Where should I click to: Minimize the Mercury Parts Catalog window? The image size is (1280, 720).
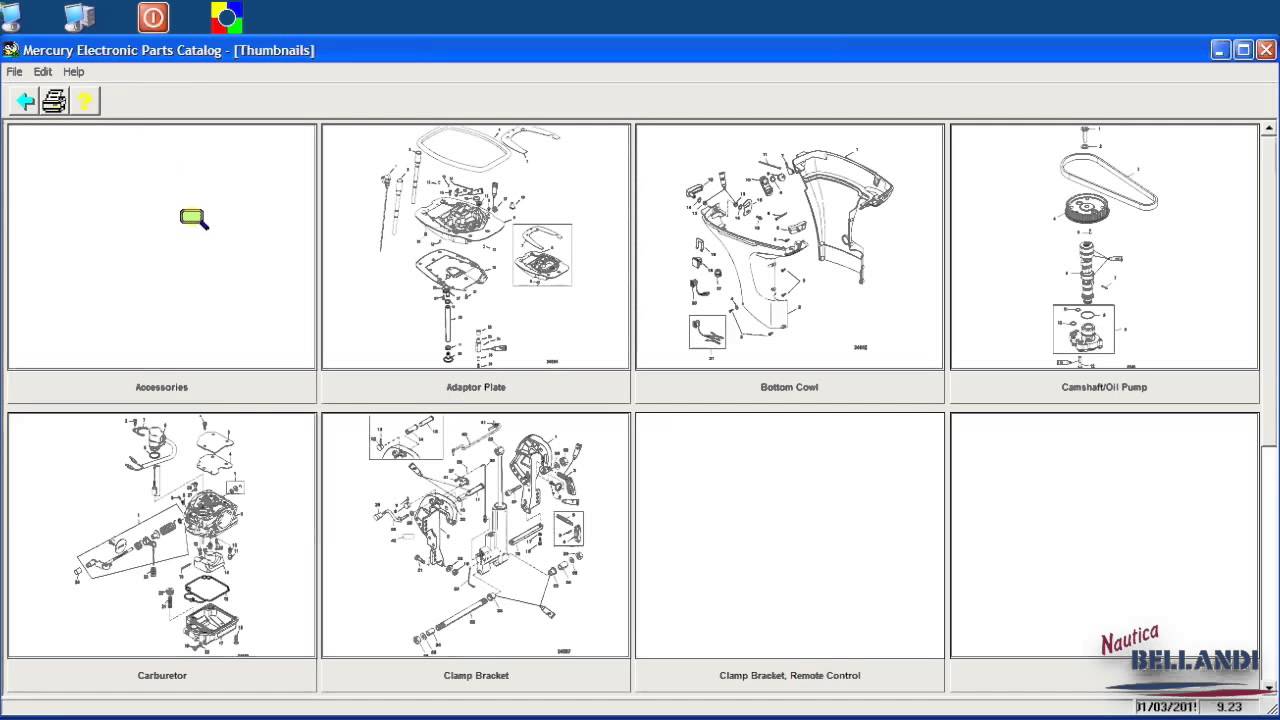1221,50
